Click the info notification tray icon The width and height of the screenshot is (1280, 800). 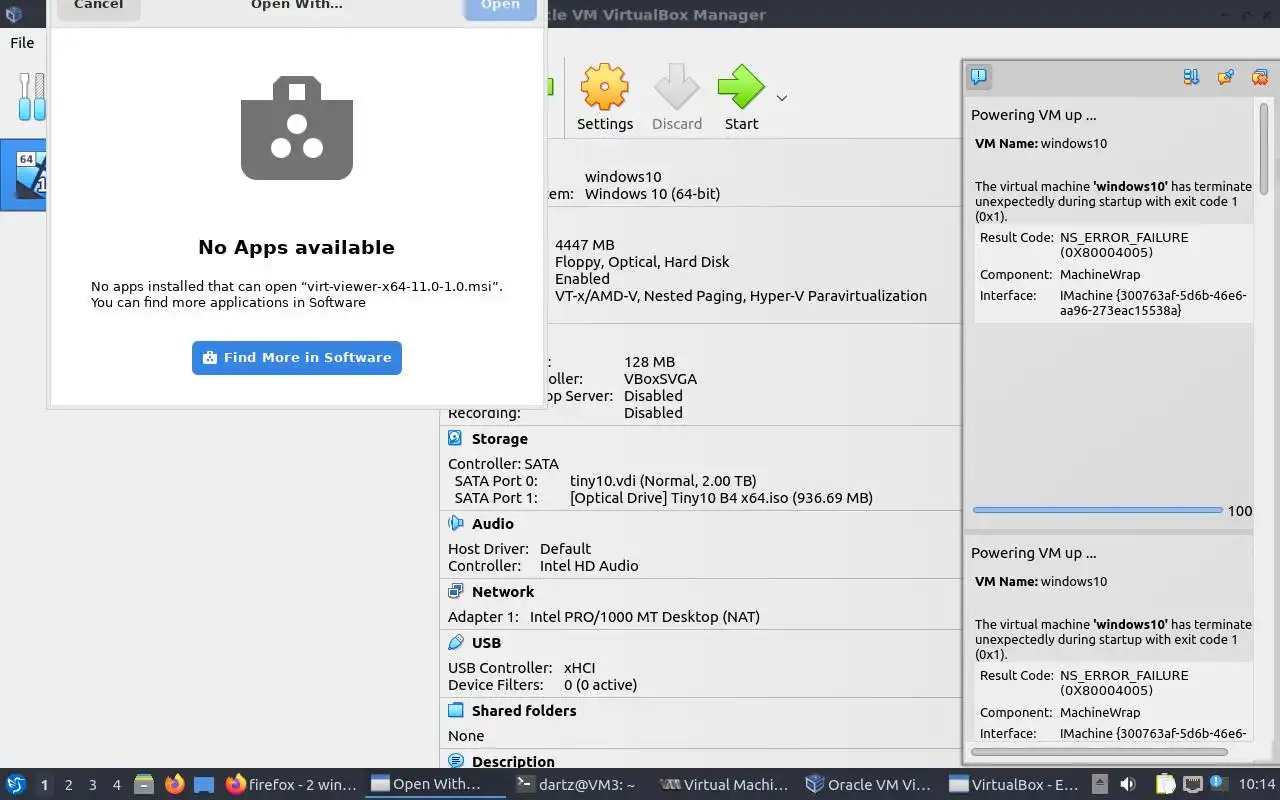pyautogui.click(x=1218, y=782)
